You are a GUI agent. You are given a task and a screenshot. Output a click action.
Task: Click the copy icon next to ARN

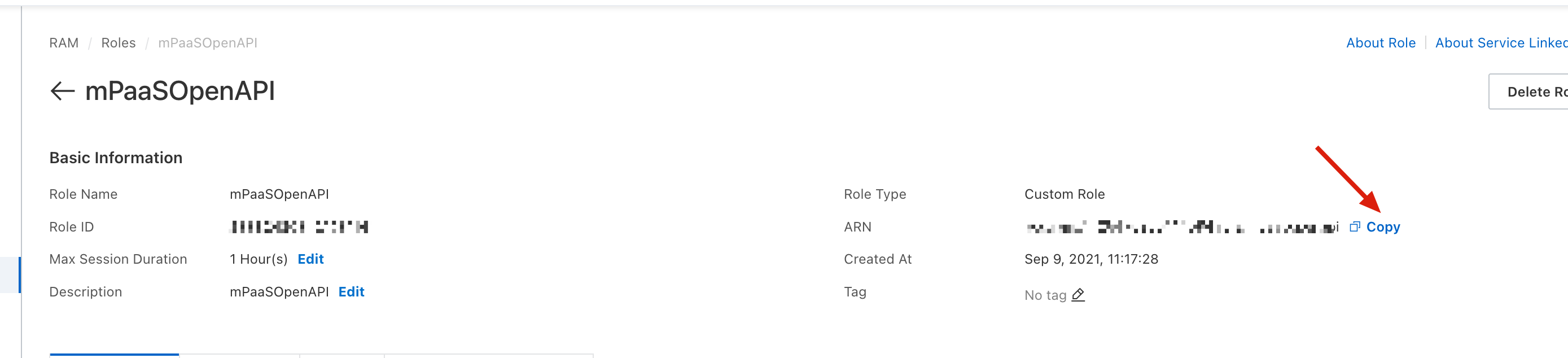click(1354, 227)
